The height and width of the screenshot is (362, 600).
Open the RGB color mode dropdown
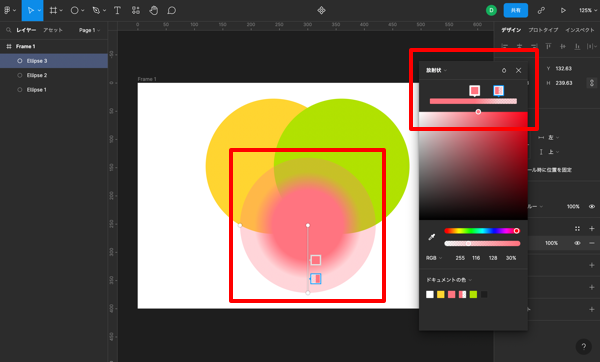(x=434, y=258)
